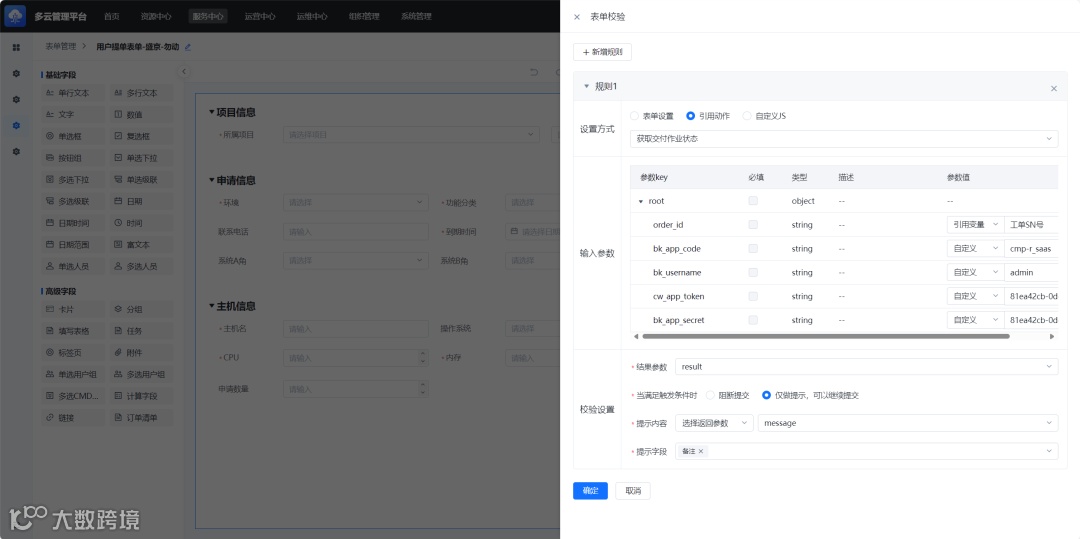Collapse the root parameter tree node
Screen dimensions: 1080x539
[641, 201]
